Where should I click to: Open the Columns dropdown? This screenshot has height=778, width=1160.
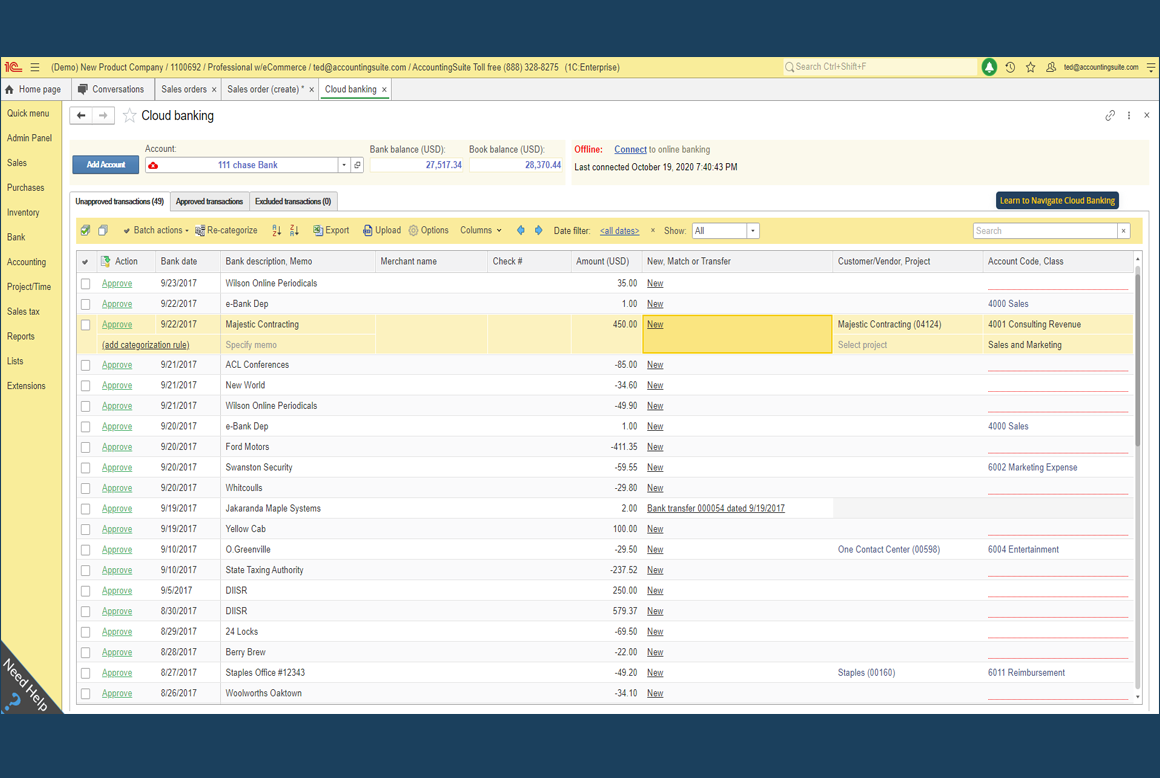[481, 231]
